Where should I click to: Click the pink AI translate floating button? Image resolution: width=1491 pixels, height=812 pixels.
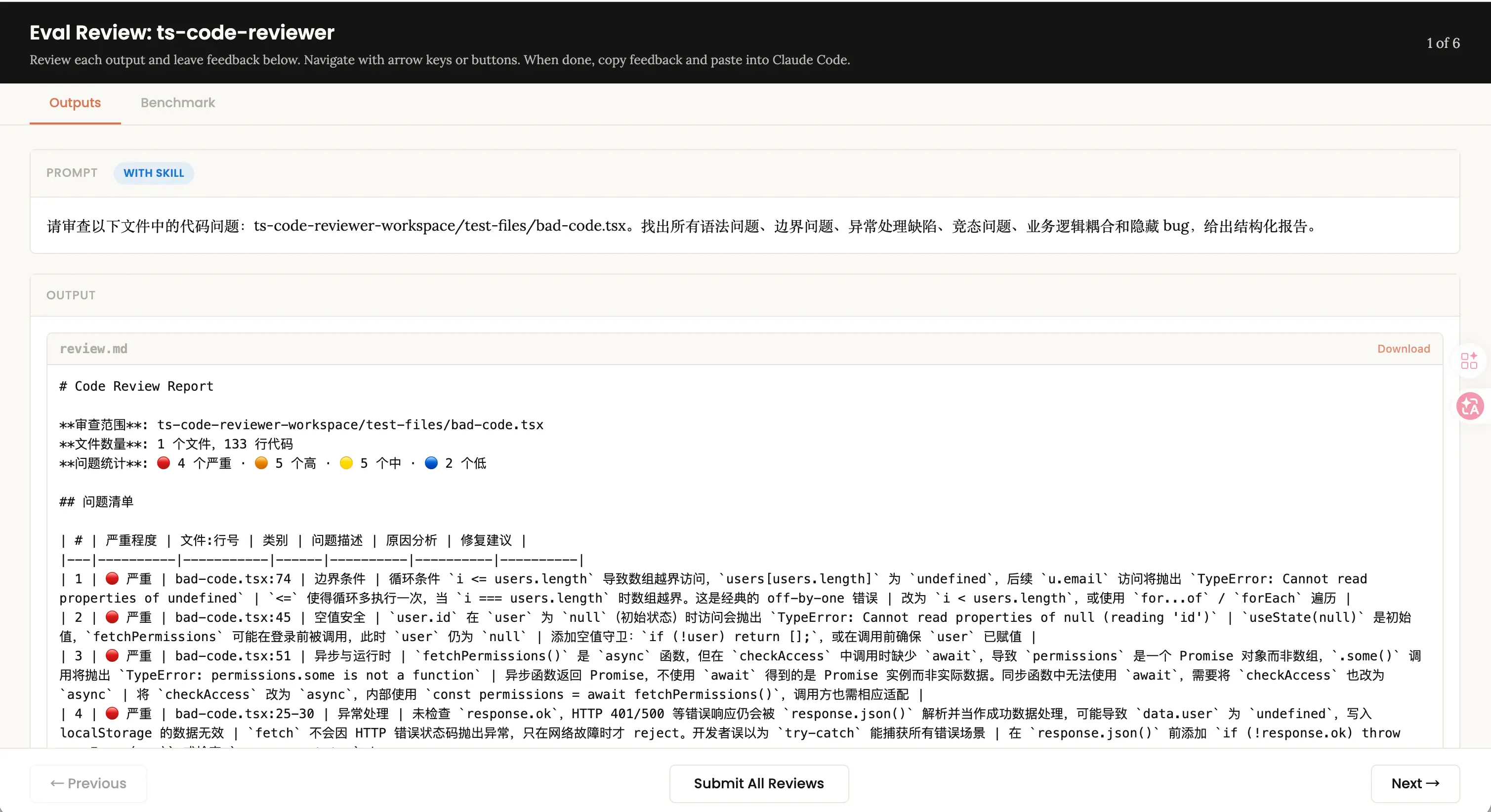pos(1470,406)
